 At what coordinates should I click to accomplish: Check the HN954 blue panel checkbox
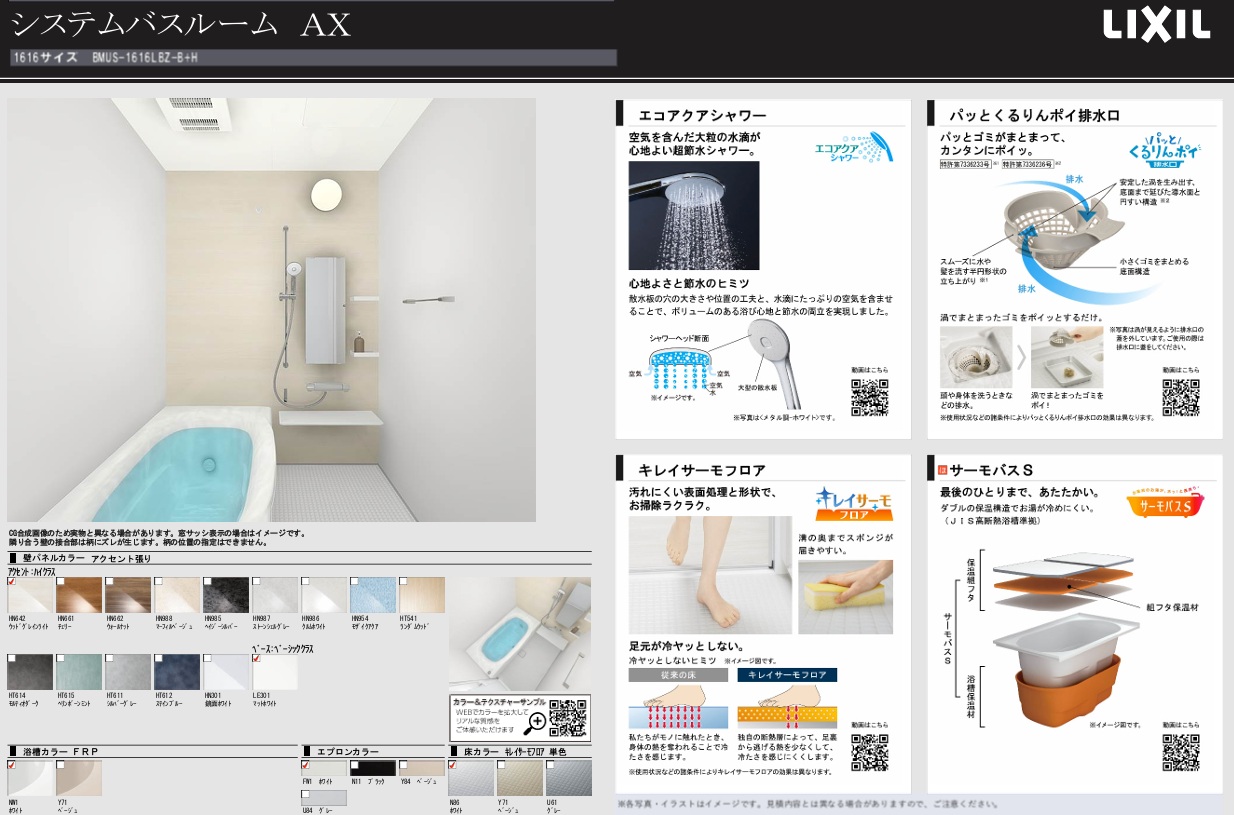tap(354, 581)
